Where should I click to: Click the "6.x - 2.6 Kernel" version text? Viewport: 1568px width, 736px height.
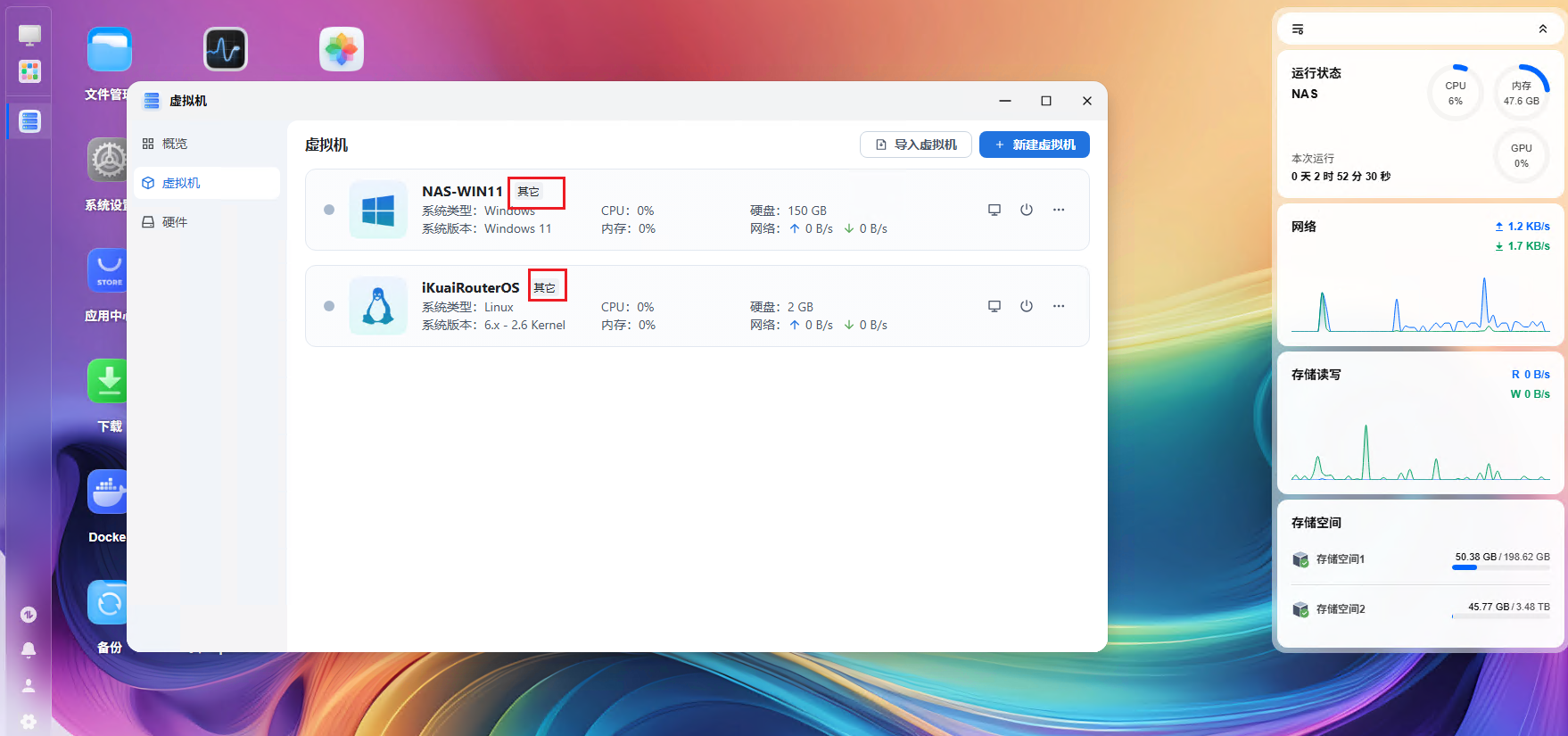pos(524,325)
